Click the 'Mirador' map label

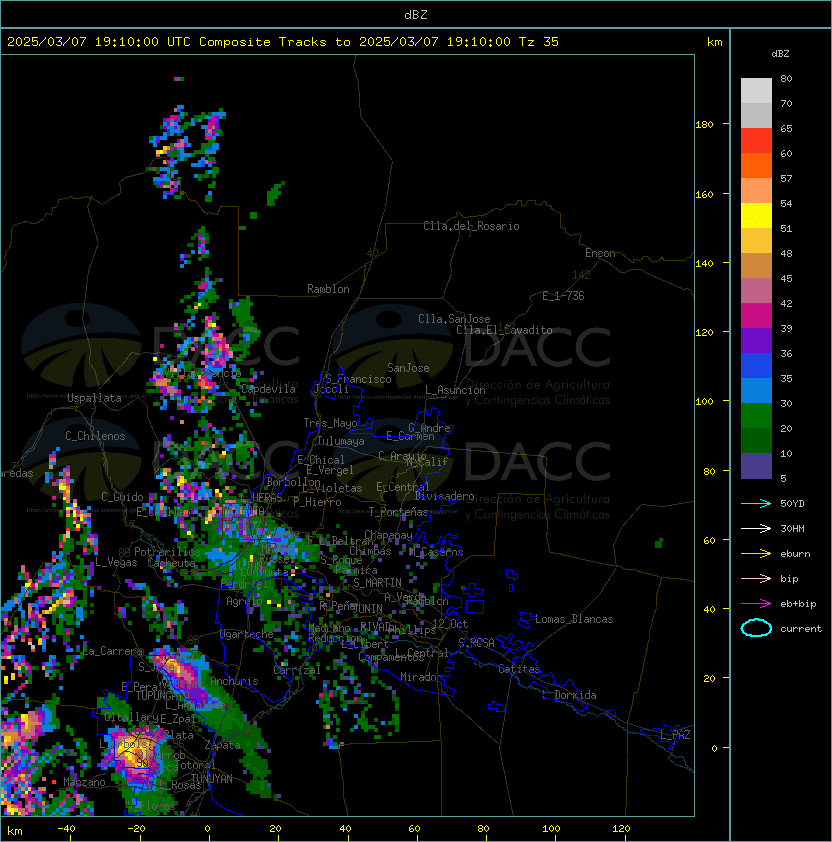[422, 677]
